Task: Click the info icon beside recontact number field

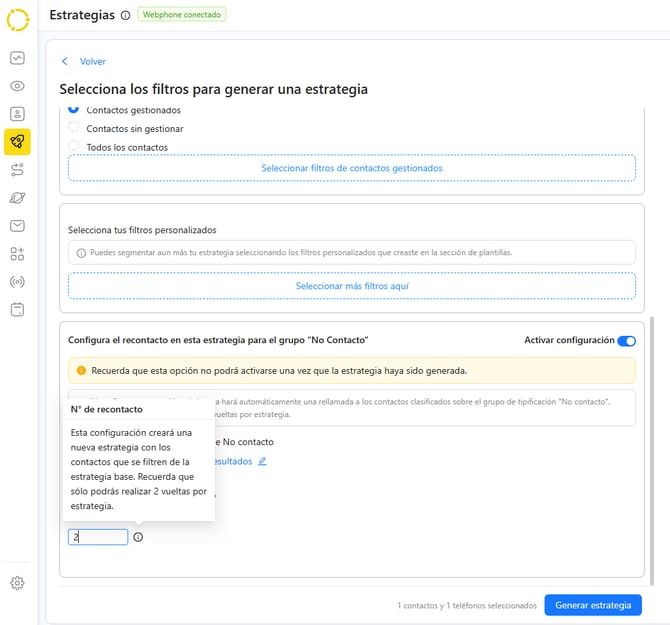Action: click(x=138, y=537)
